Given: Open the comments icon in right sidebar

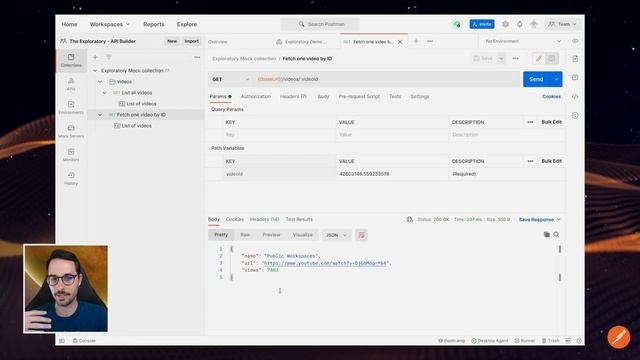Looking at the screenshot, I should click(575, 78).
